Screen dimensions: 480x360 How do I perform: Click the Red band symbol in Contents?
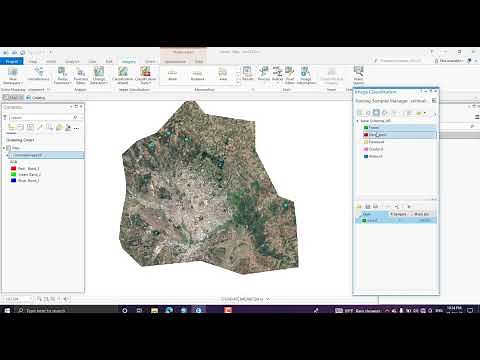tap(13, 168)
